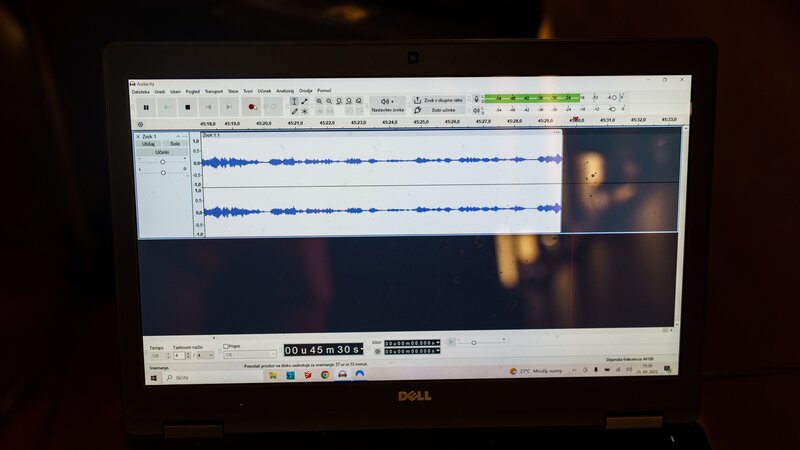This screenshot has width=800, height=450.
Task: Click the Zoom Out magnifier icon
Action: [330, 102]
